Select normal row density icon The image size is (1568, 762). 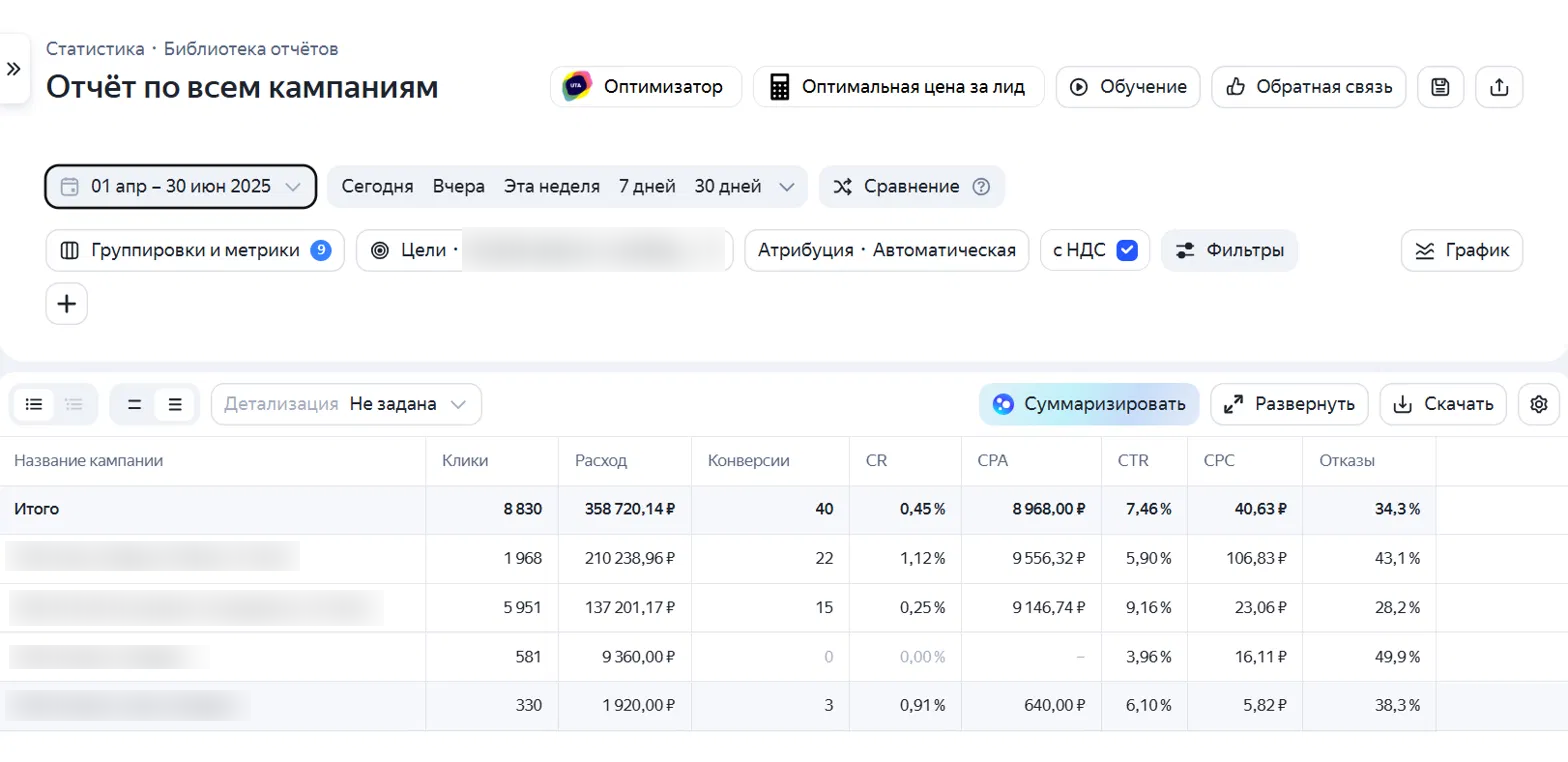(175, 405)
